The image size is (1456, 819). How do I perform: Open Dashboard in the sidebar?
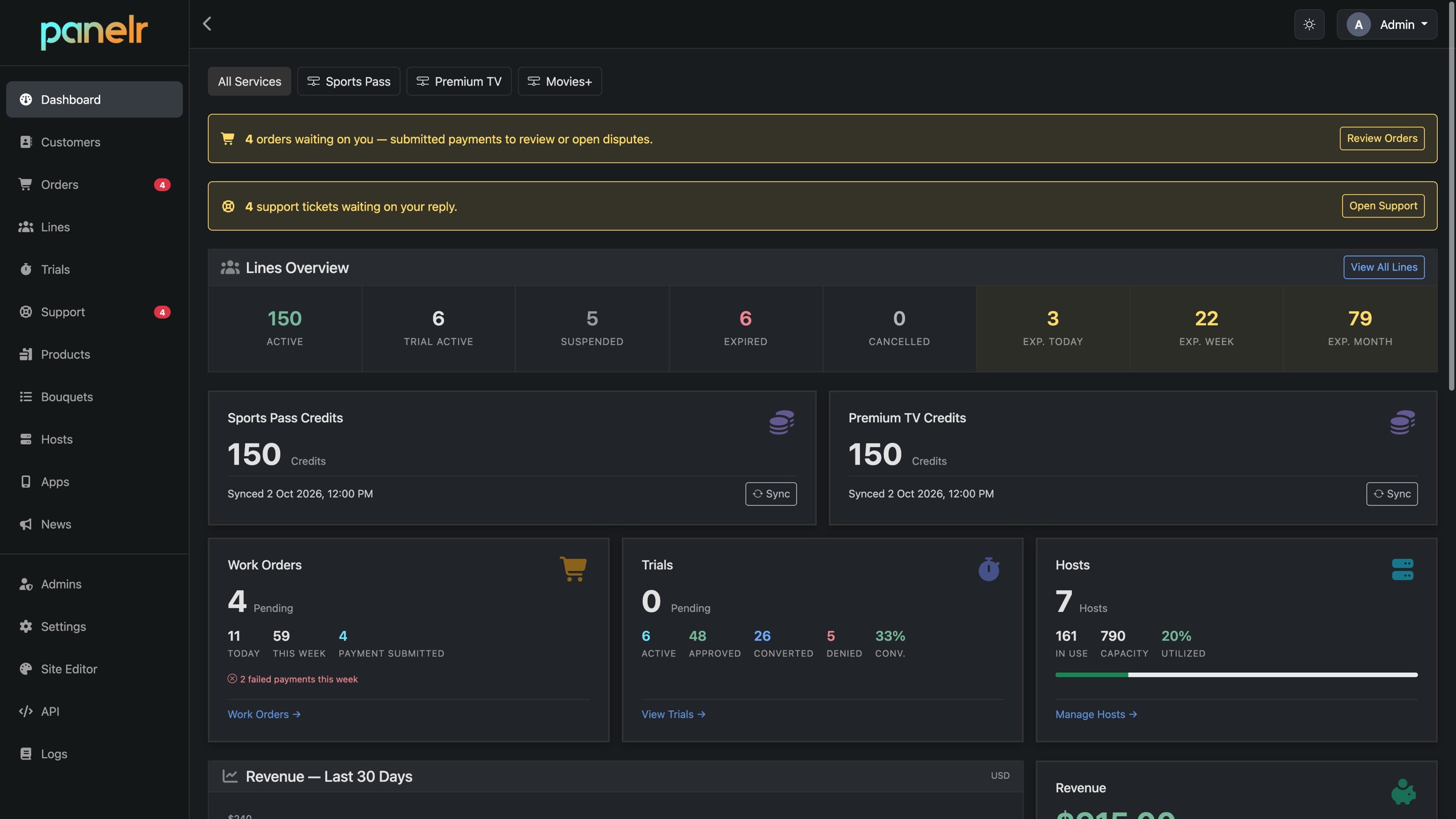94,99
